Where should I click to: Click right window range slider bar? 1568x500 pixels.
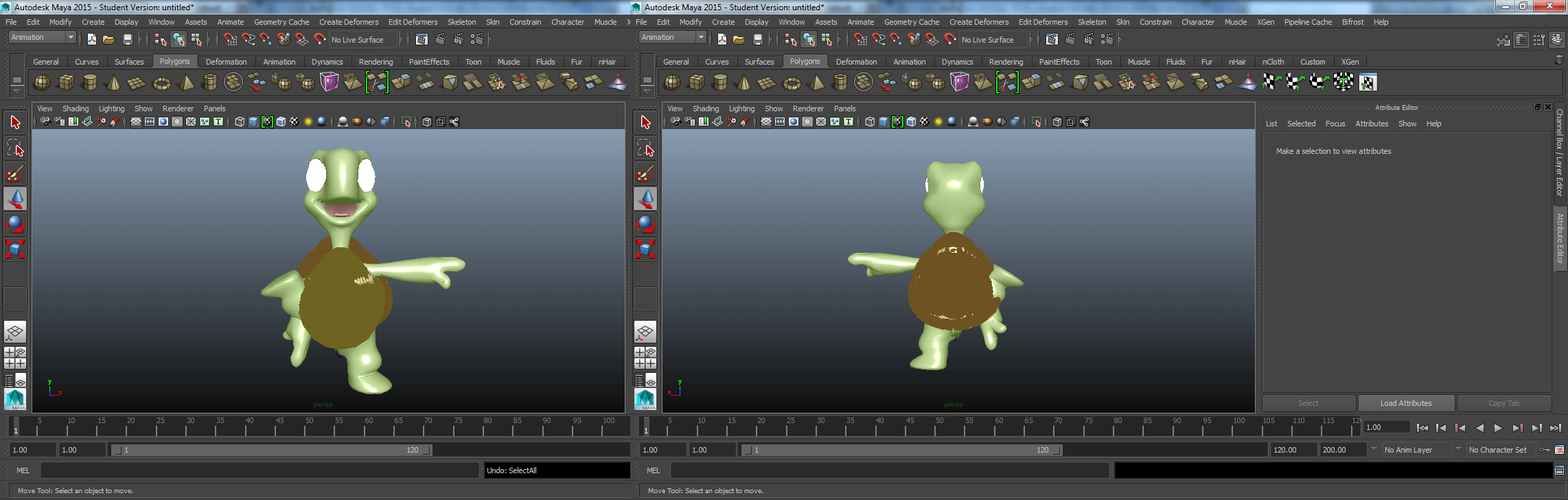pyautogui.click(x=902, y=450)
